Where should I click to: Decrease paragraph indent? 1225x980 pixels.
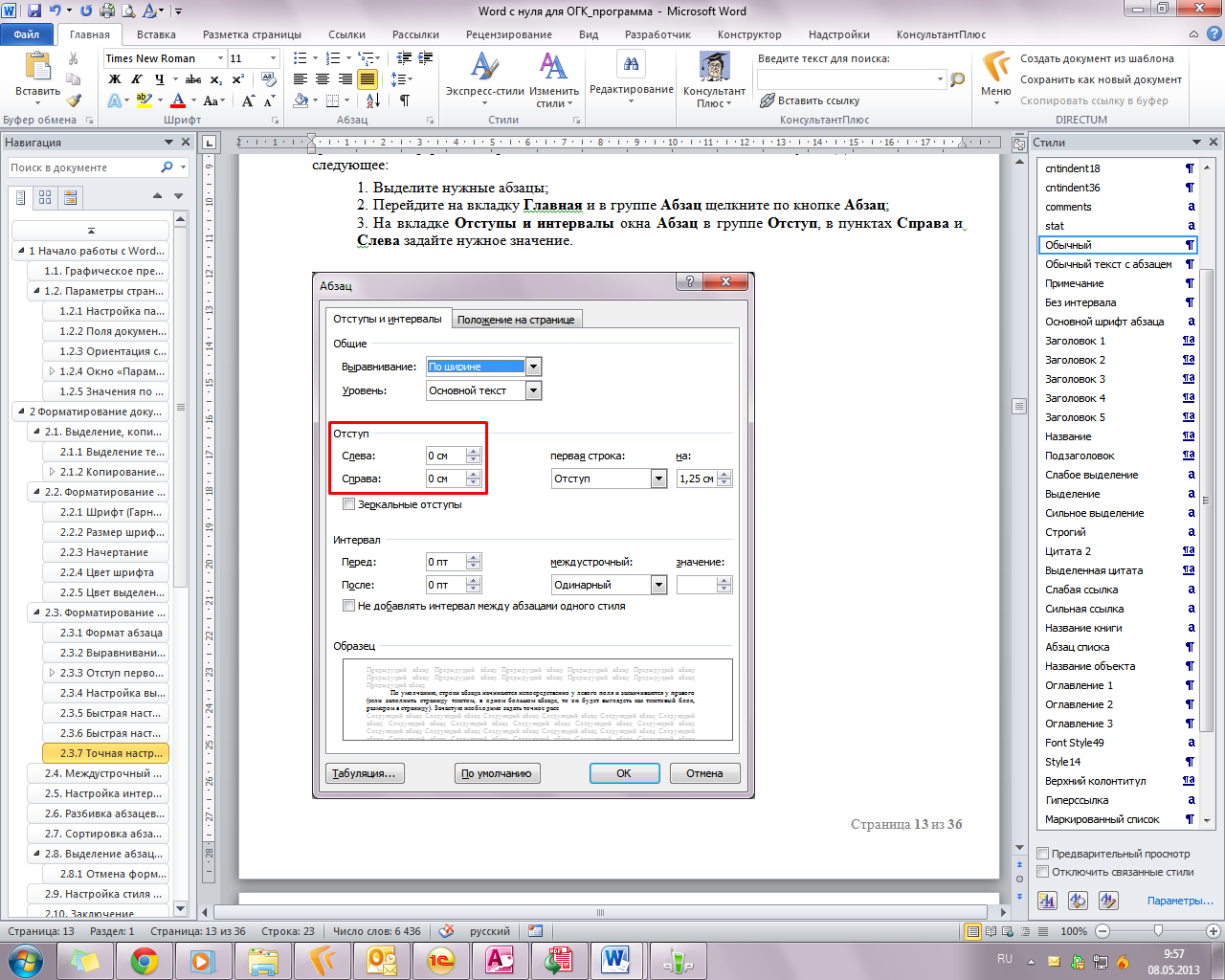402,58
